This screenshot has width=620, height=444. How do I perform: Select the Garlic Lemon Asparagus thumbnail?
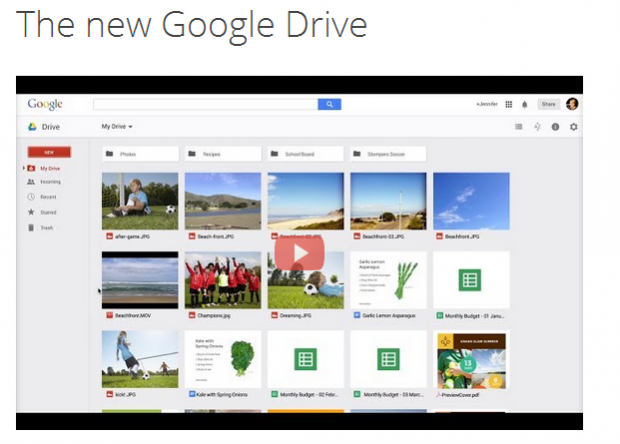[x=388, y=280]
